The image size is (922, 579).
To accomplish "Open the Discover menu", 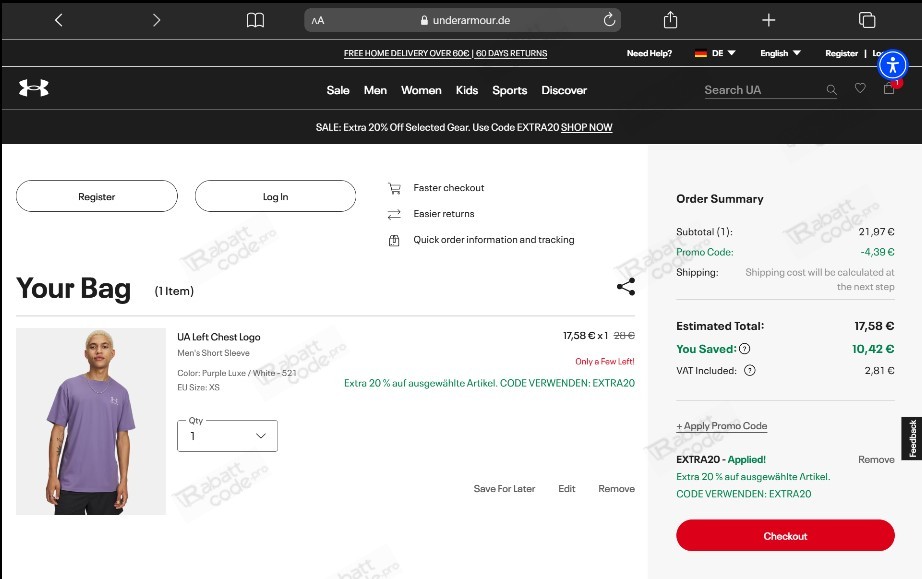I will (564, 90).
